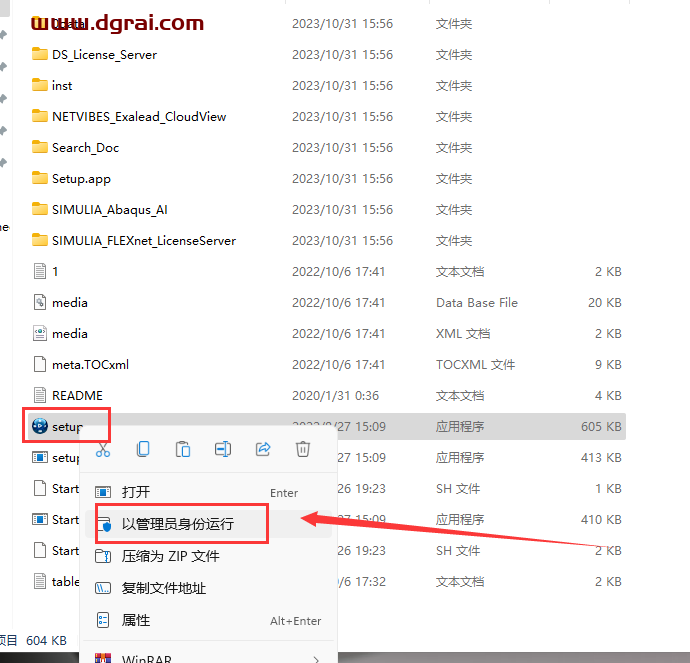Choose 打开 from the context menu
This screenshot has width=690, height=663.
coord(136,492)
